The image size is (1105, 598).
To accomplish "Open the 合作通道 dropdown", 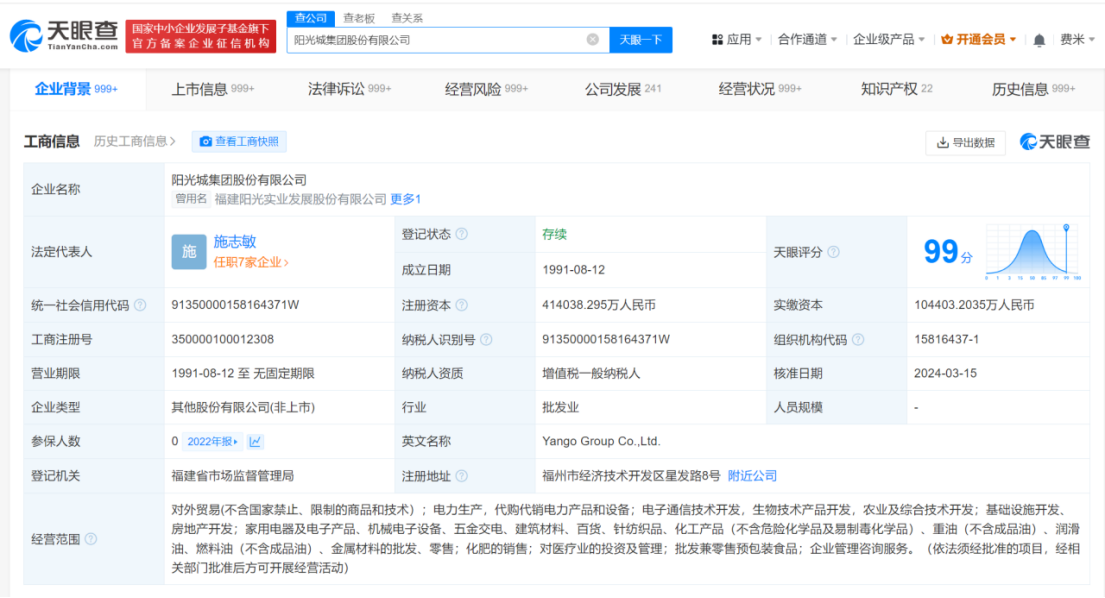I will click(807, 39).
